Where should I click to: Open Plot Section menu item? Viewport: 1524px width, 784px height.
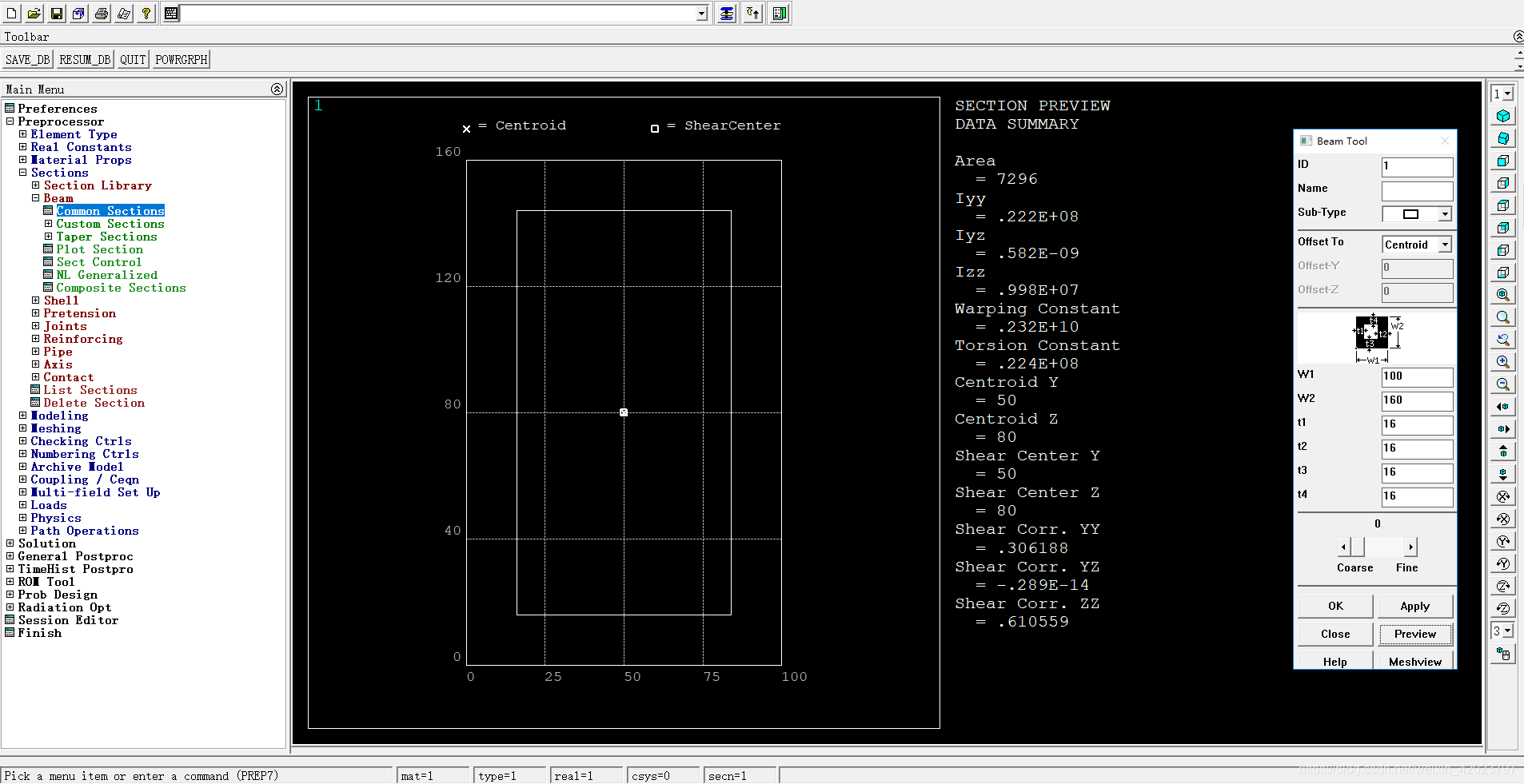(x=99, y=249)
